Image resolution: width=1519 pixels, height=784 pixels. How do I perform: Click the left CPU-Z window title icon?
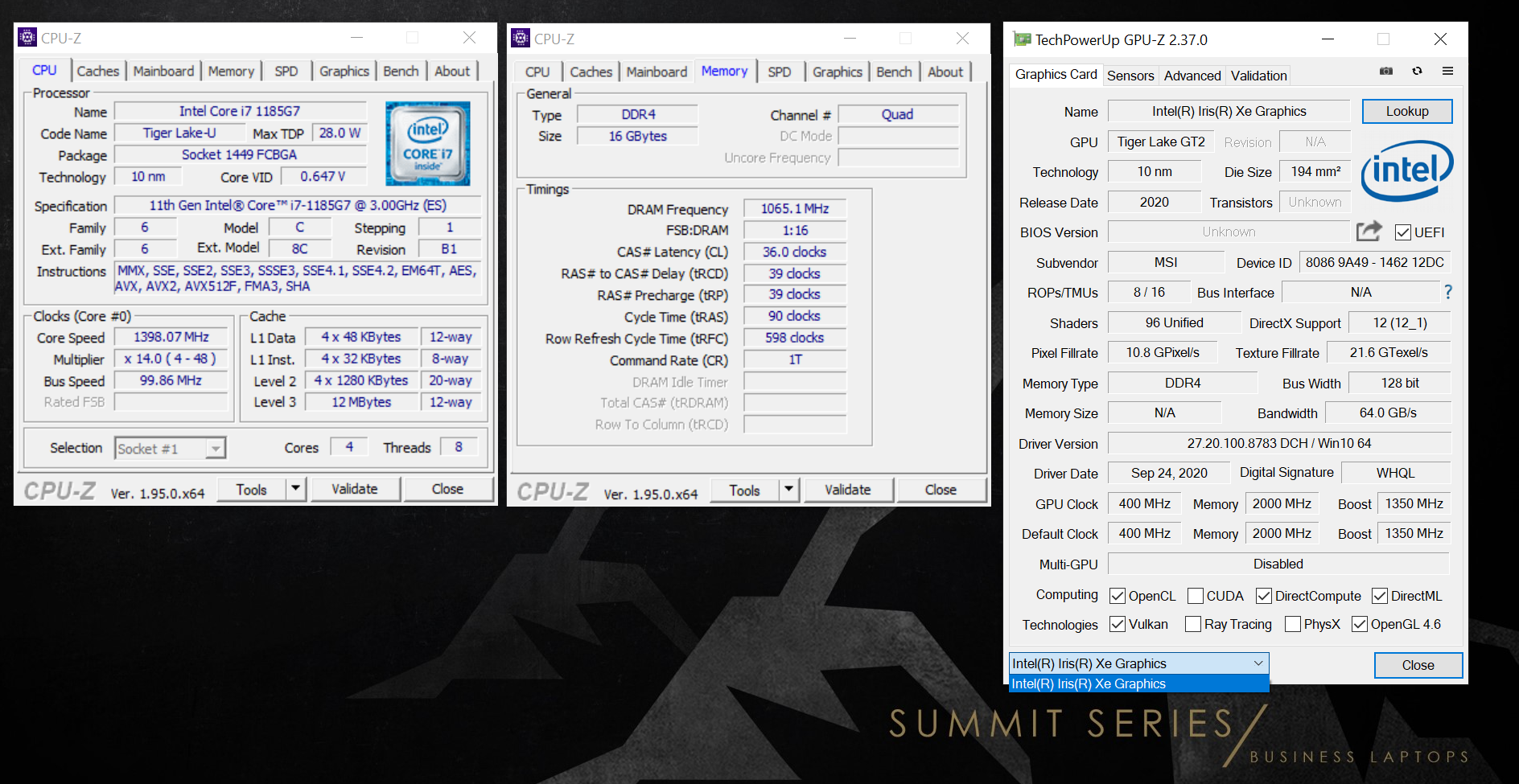[x=27, y=38]
